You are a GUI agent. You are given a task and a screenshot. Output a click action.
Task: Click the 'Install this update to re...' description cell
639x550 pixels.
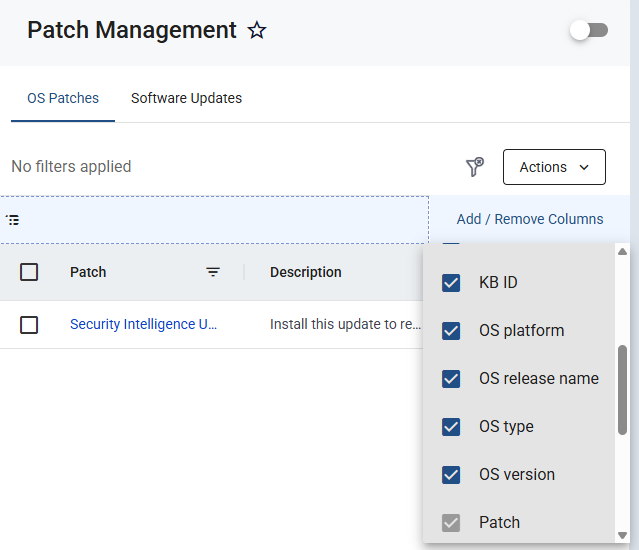point(345,324)
